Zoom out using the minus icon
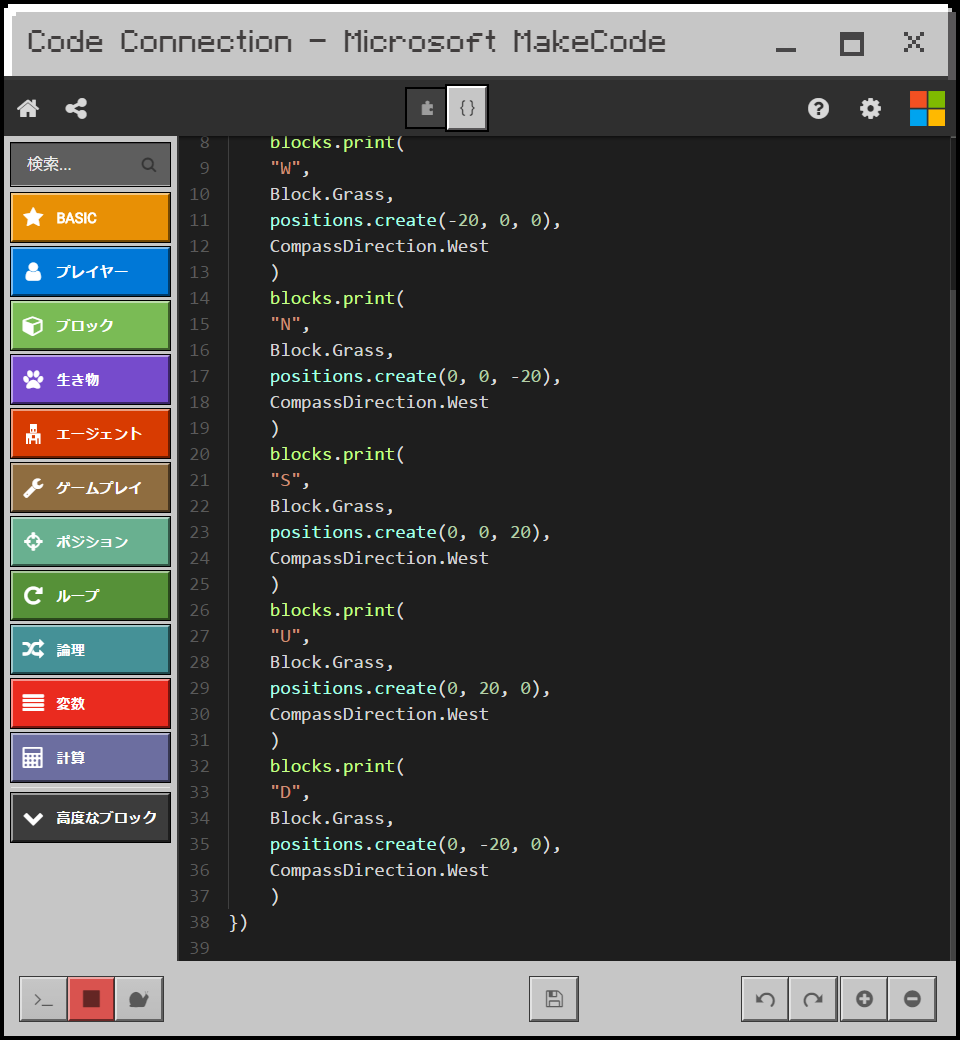Viewport: 960px width, 1040px height. [912, 998]
